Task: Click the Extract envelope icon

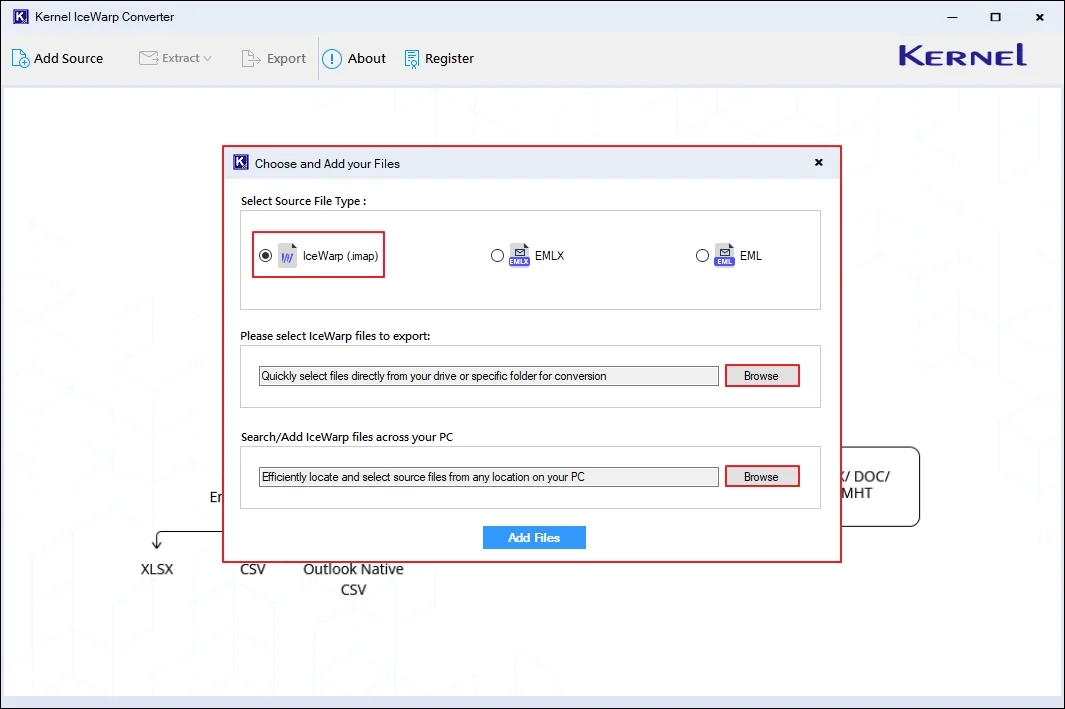Action: 148,58
